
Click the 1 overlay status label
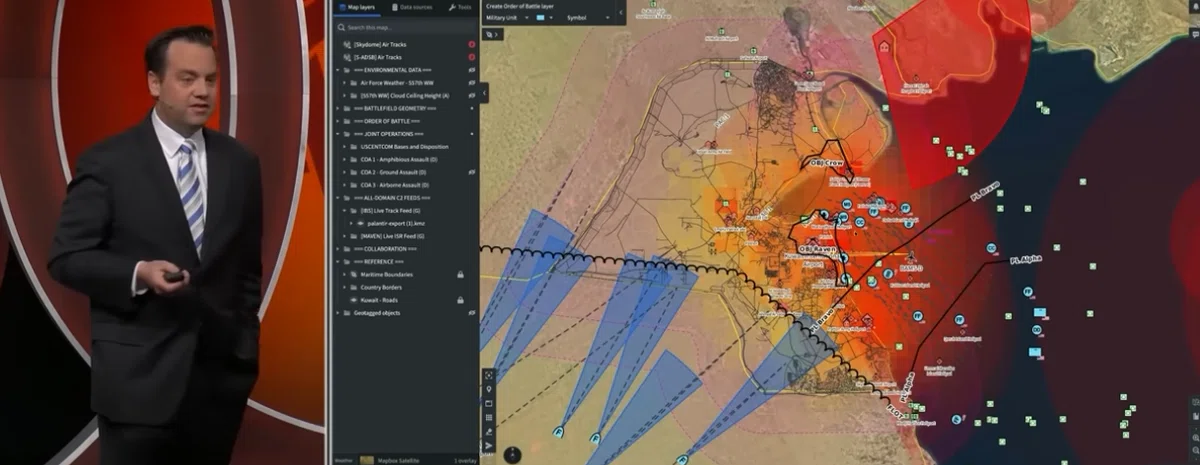coord(464,460)
